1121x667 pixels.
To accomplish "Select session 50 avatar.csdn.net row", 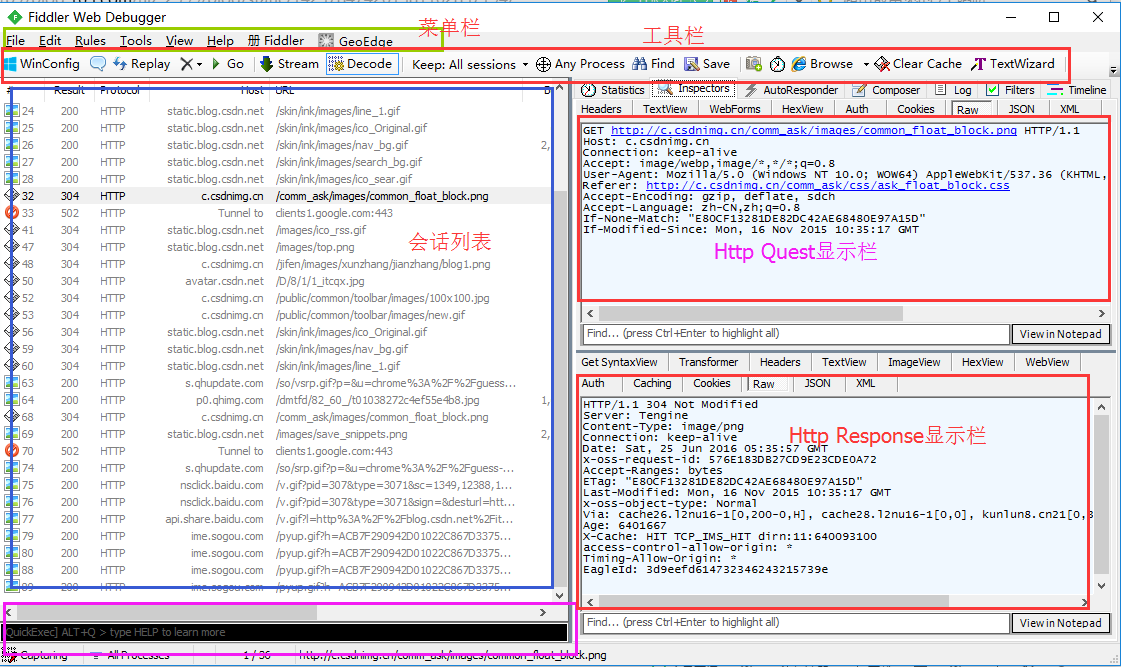I will click(x=277, y=281).
